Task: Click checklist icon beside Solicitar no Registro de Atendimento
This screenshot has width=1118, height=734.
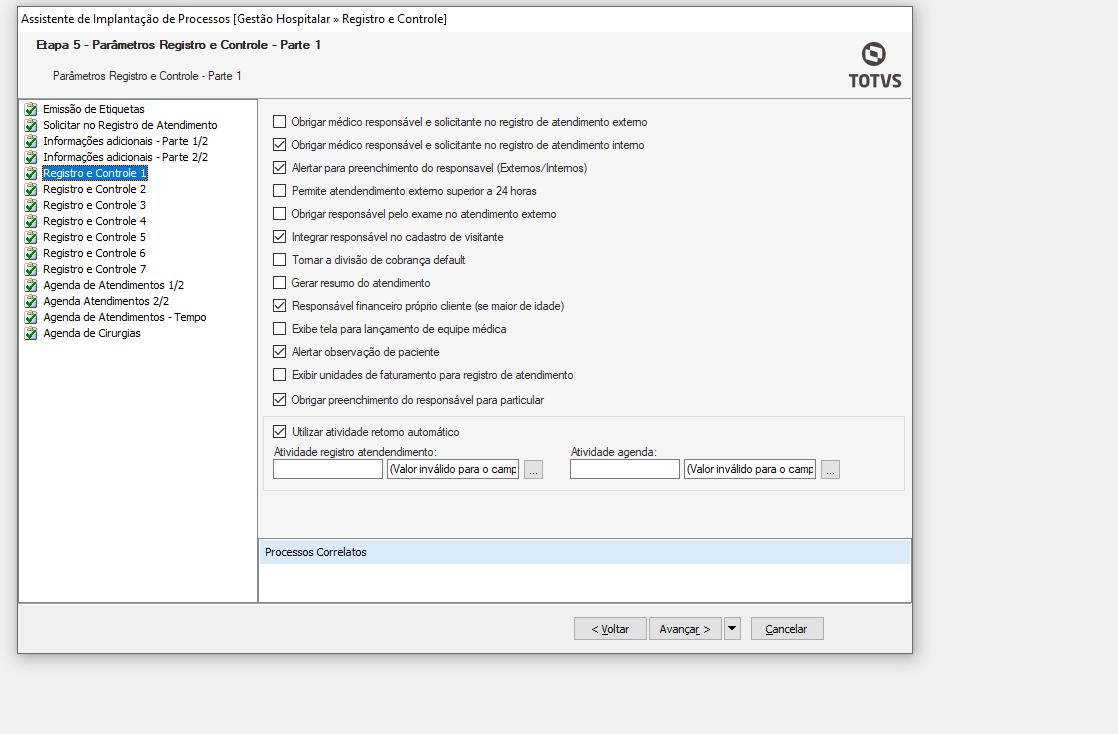Action: tap(31, 125)
